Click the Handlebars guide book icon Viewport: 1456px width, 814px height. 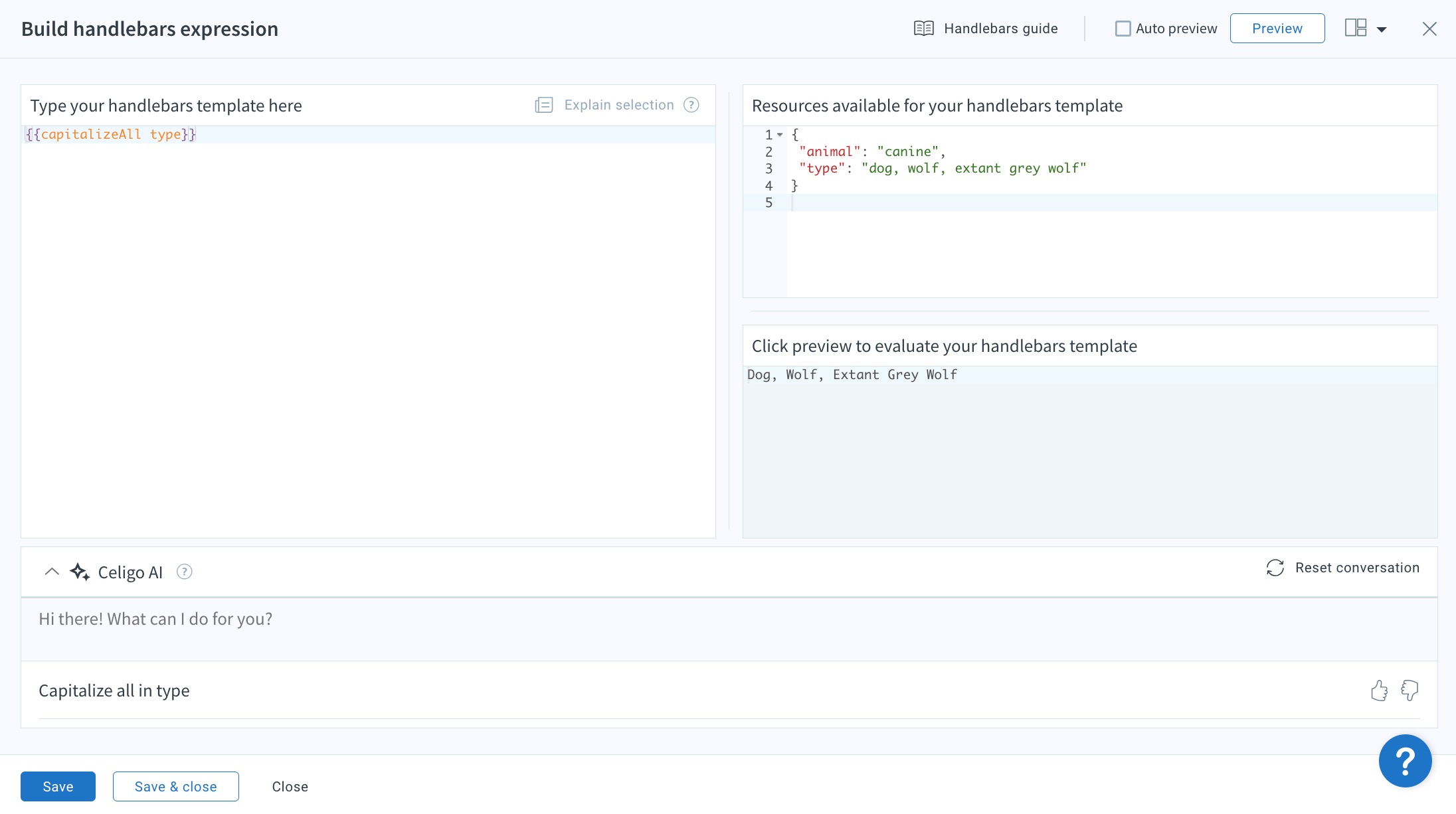(x=923, y=29)
